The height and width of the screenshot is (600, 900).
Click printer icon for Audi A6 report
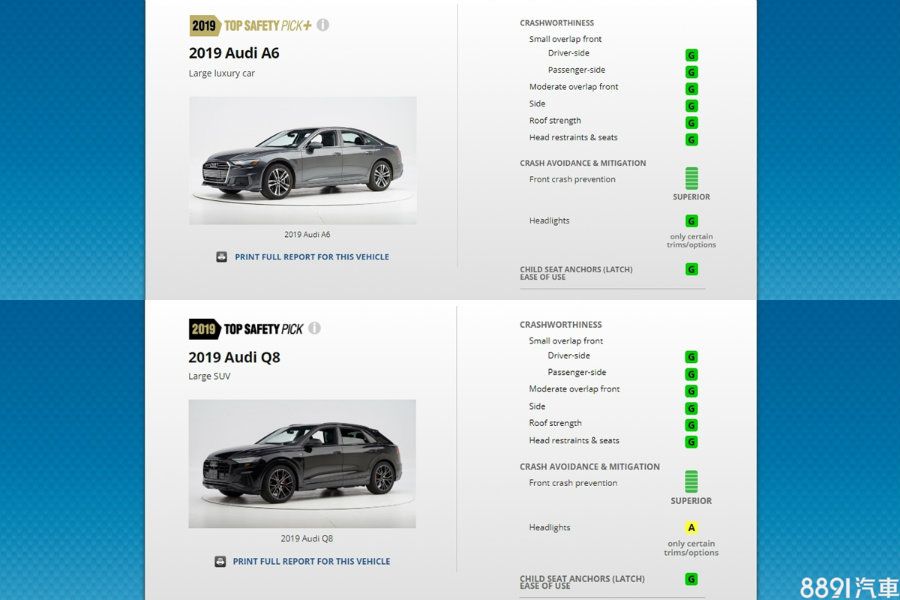point(222,257)
